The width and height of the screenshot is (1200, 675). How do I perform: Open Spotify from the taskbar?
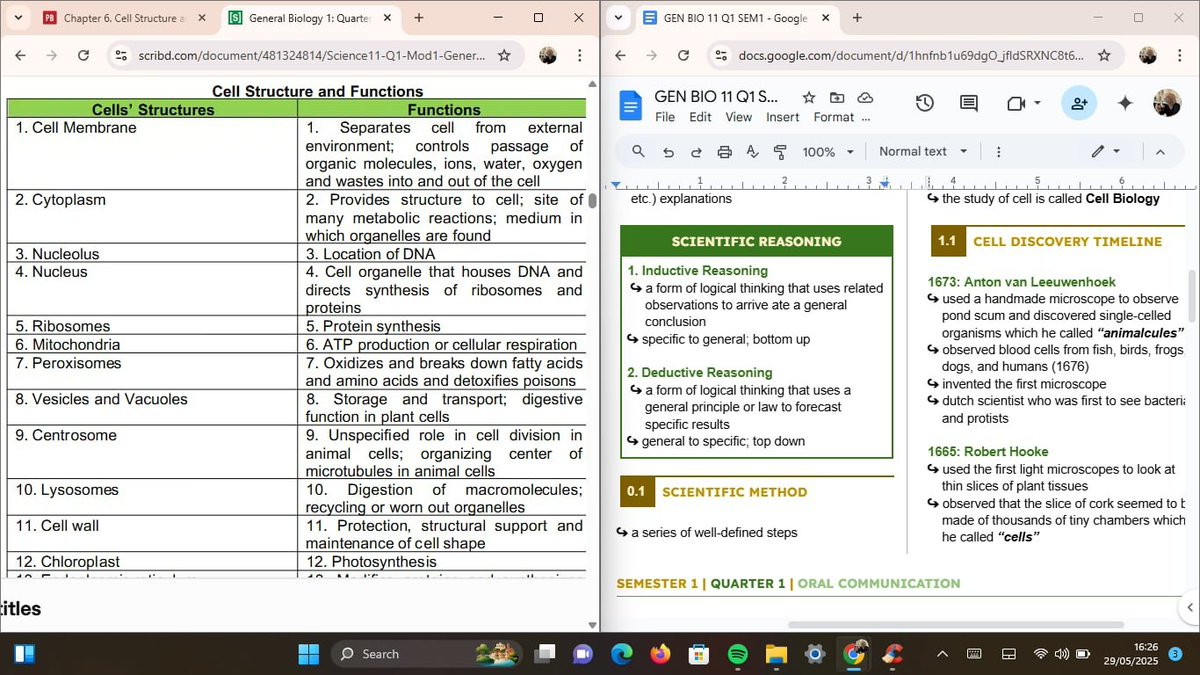click(x=737, y=654)
